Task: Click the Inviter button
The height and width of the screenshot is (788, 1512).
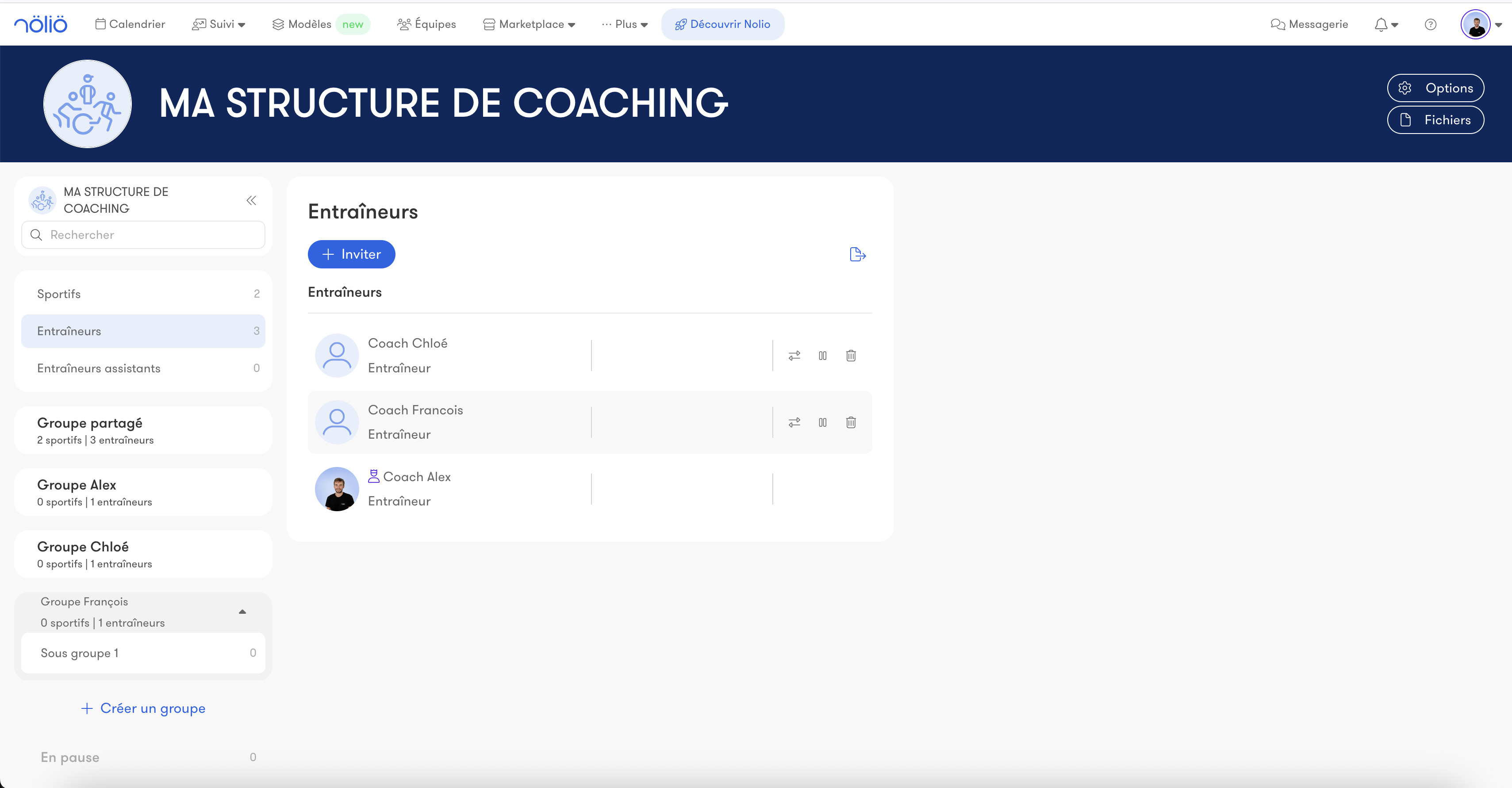Action: coord(351,254)
